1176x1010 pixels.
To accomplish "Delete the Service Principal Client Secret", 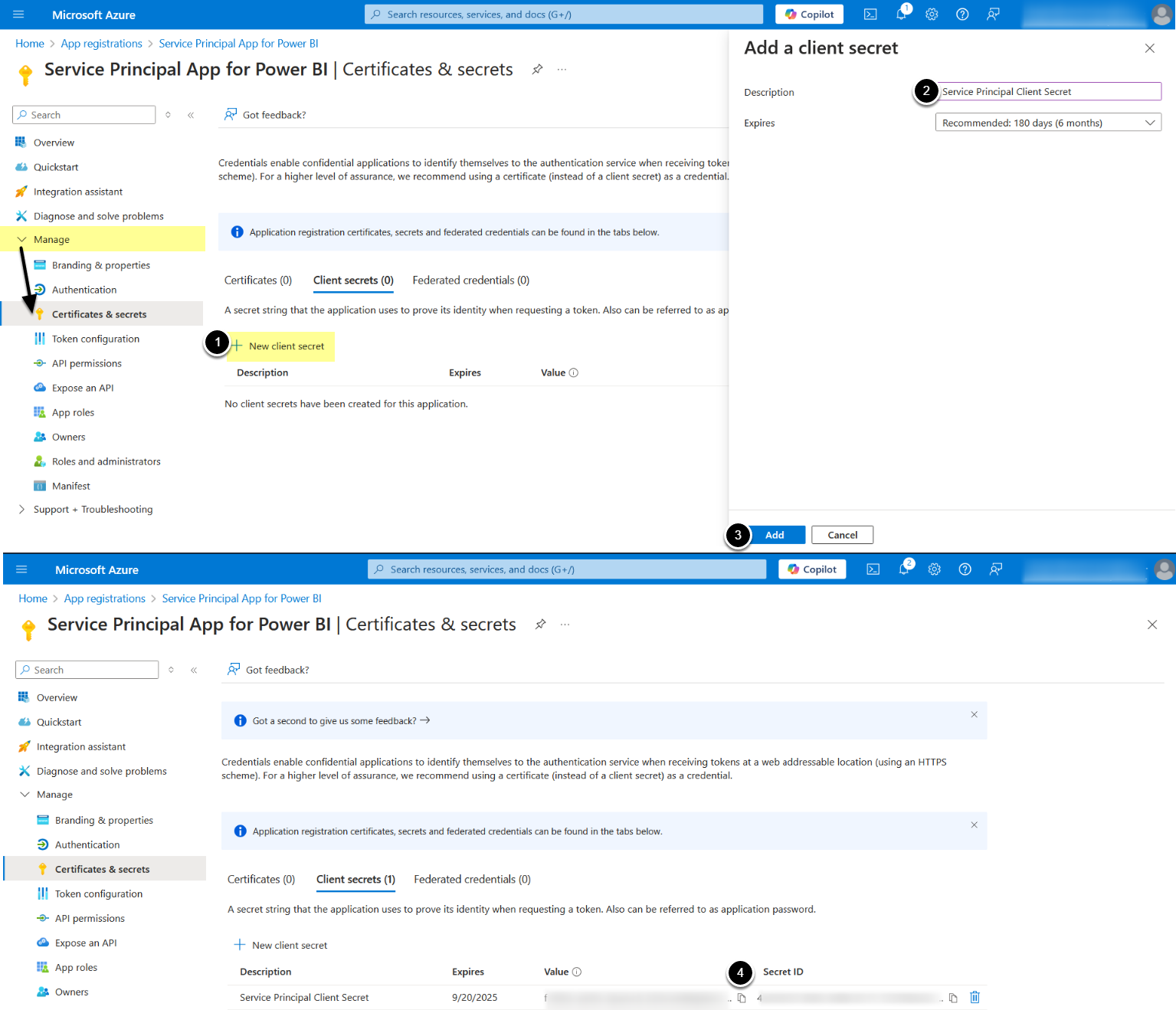I will (975, 997).
